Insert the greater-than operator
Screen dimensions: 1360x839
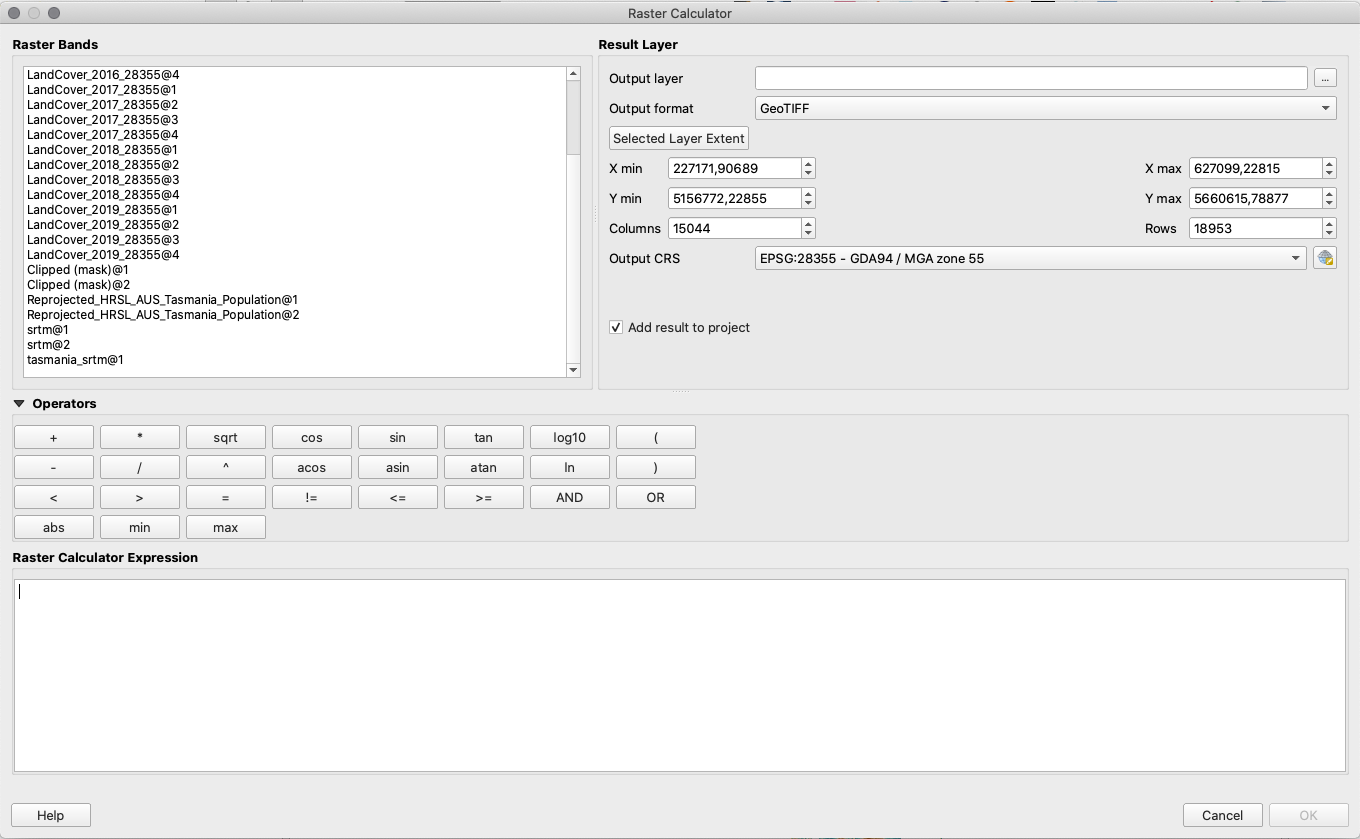(x=140, y=497)
